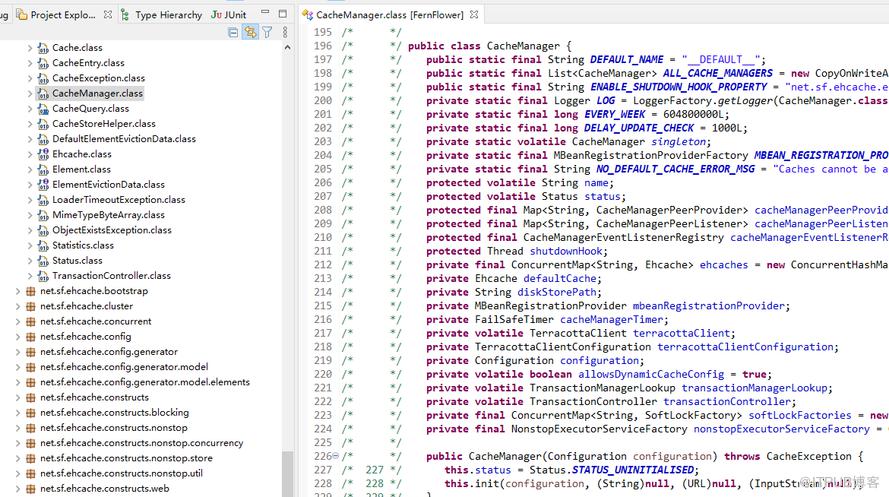Toggle folding at line 226 constructor

click(335, 456)
